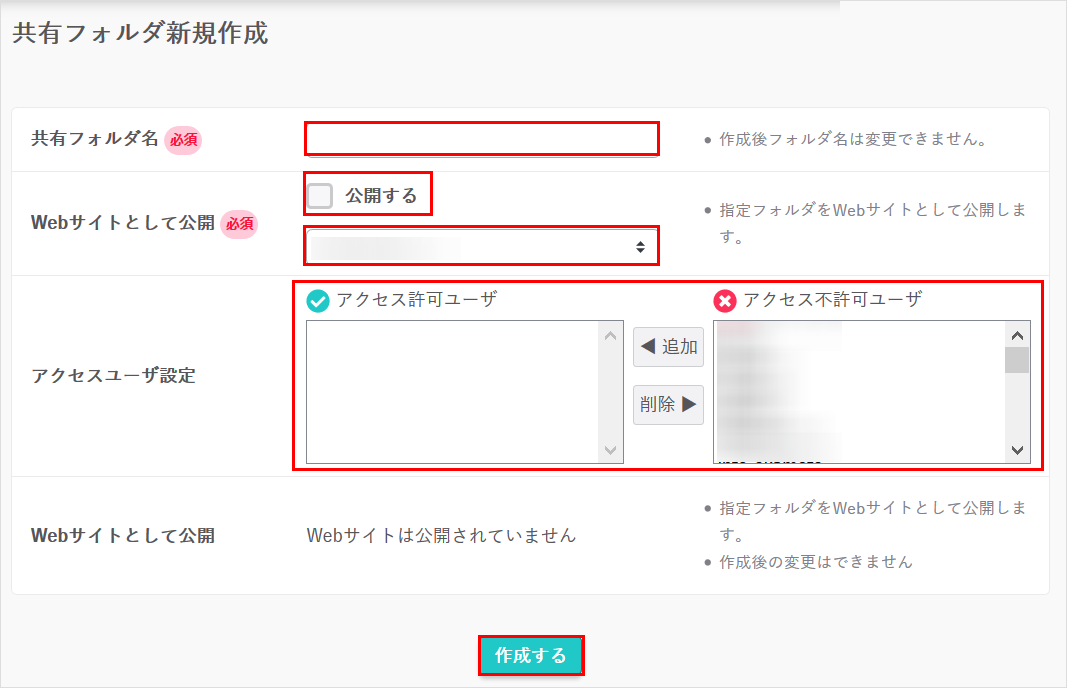This screenshot has width=1067, height=688.
Task: Click the arrows at the dropdown's right edge
Action: (640, 246)
